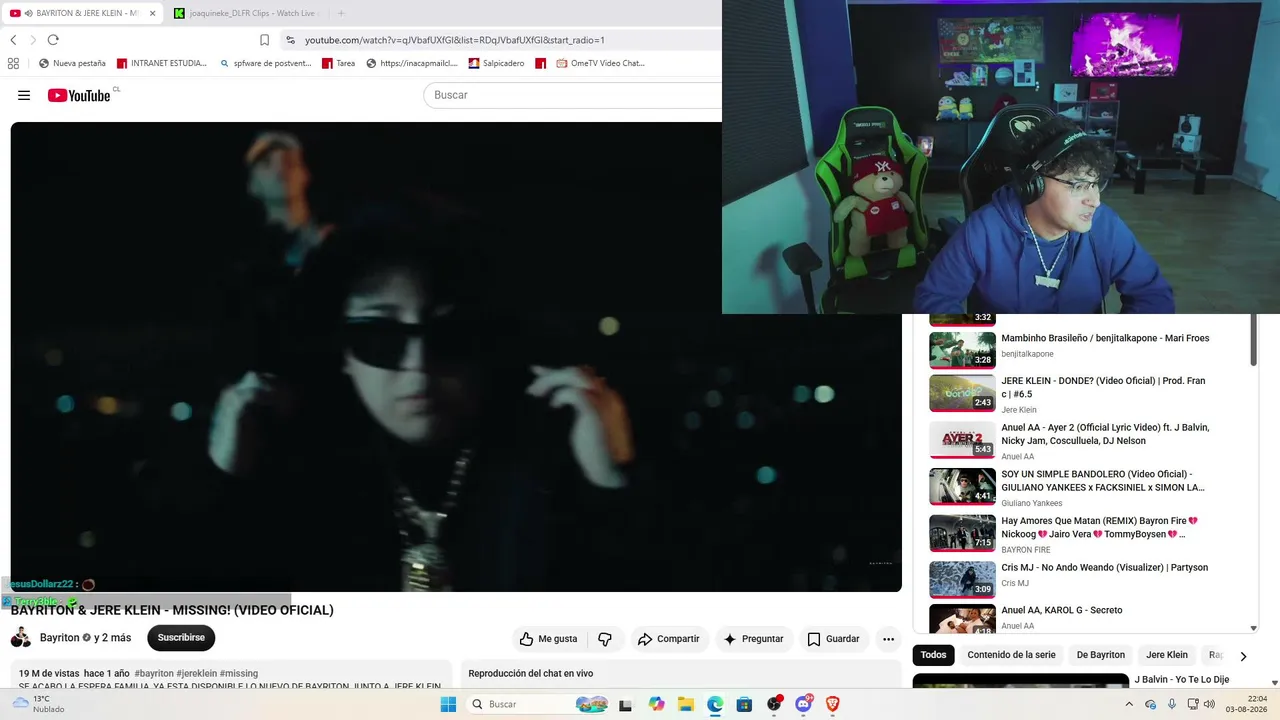
Task: Go to the YouTube home logo
Action: tap(79, 95)
